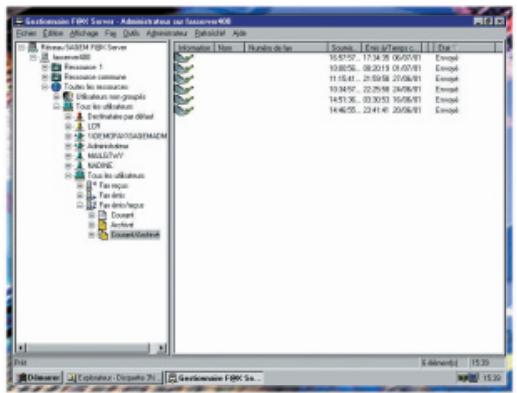517x393 pixels.
Task: Click the Fax reçus folder icon
Action: point(92,185)
